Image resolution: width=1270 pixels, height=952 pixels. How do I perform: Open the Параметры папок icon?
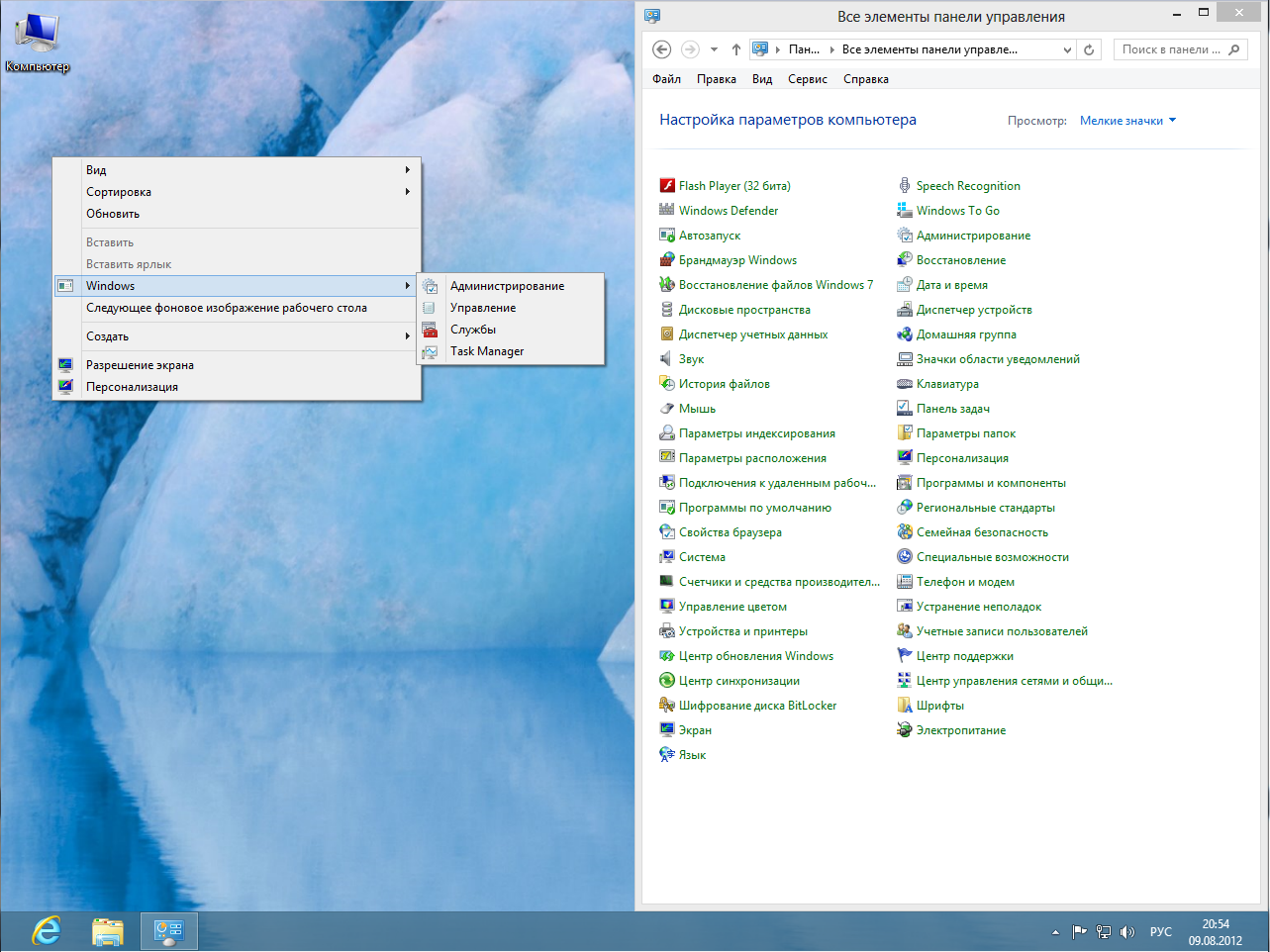coord(905,433)
